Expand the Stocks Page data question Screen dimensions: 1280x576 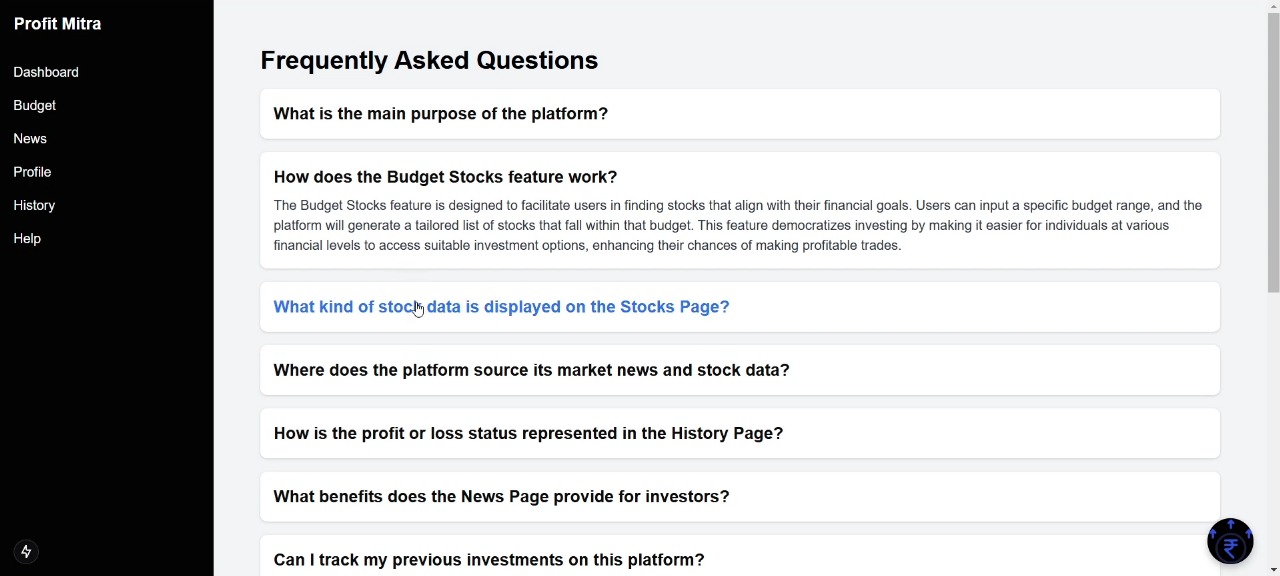click(501, 307)
